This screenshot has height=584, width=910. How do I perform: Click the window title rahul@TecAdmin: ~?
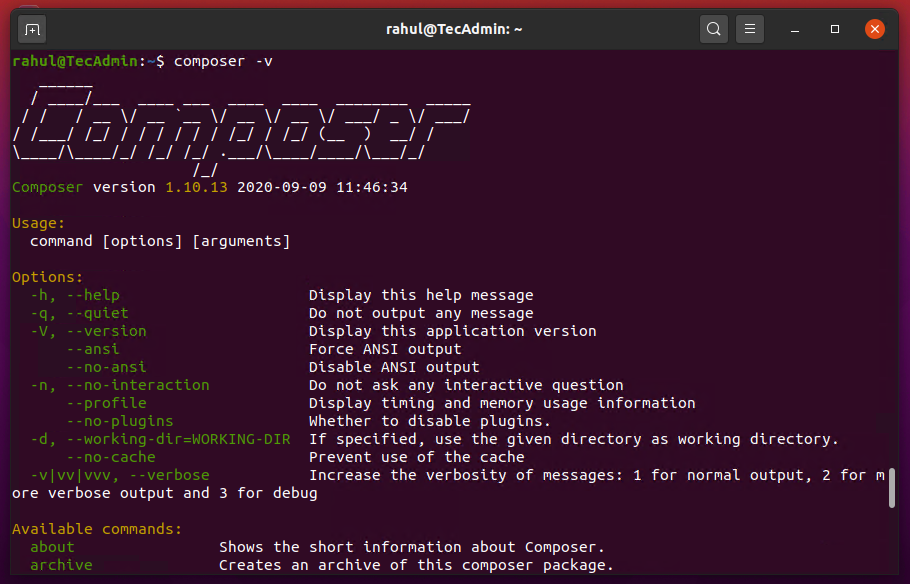[x=454, y=29]
